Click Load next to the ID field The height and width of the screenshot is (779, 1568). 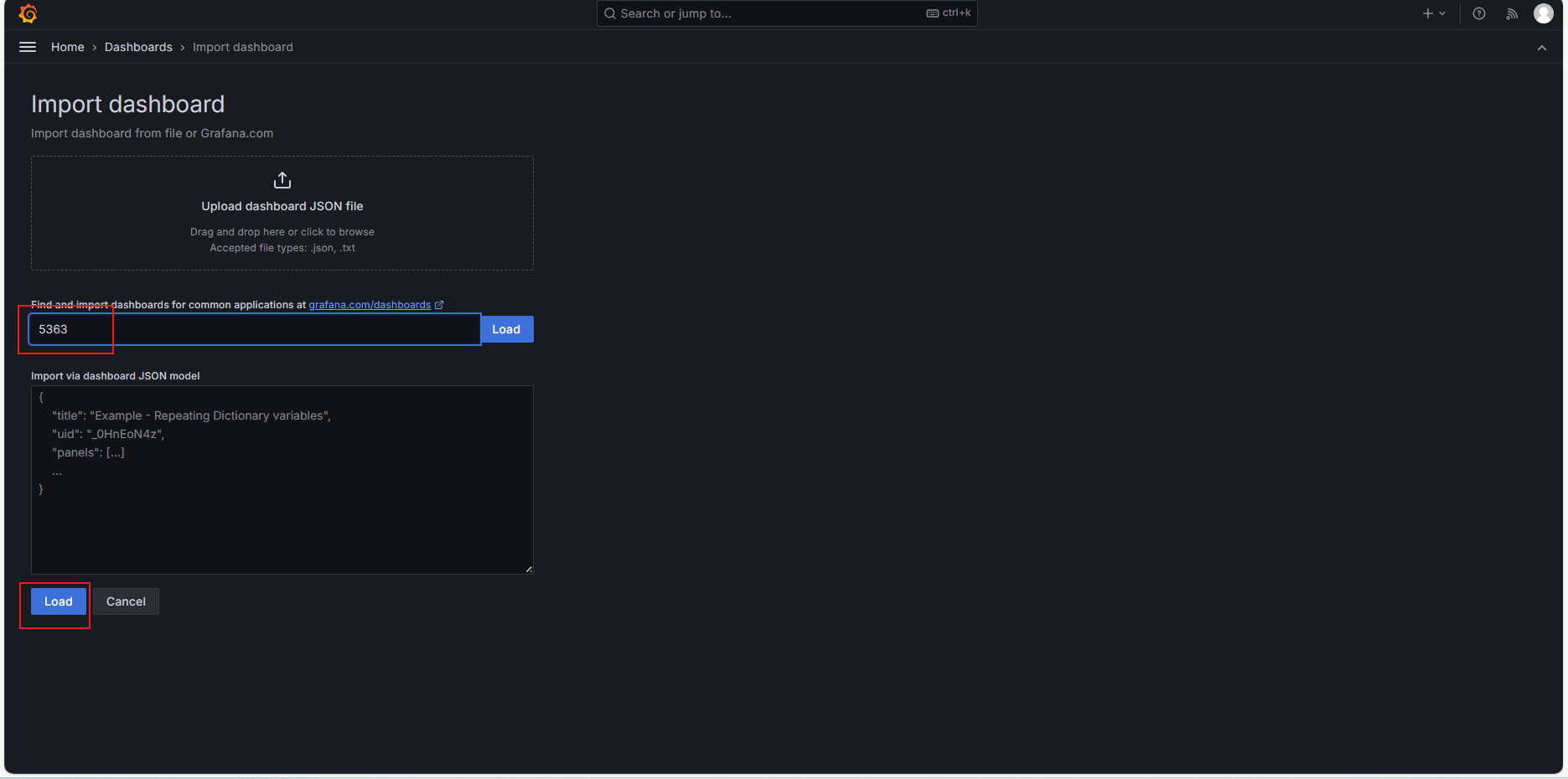pos(507,329)
